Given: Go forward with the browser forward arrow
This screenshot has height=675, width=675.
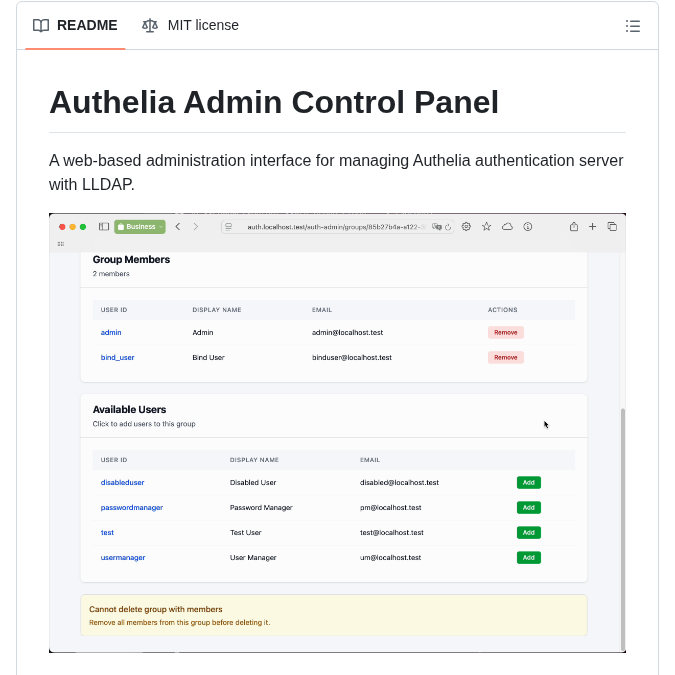Looking at the screenshot, I should 195,226.
